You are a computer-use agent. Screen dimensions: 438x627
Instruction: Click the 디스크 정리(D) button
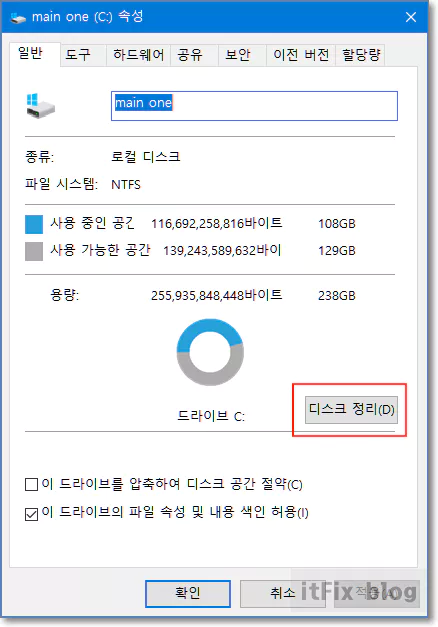click(351, 409)
